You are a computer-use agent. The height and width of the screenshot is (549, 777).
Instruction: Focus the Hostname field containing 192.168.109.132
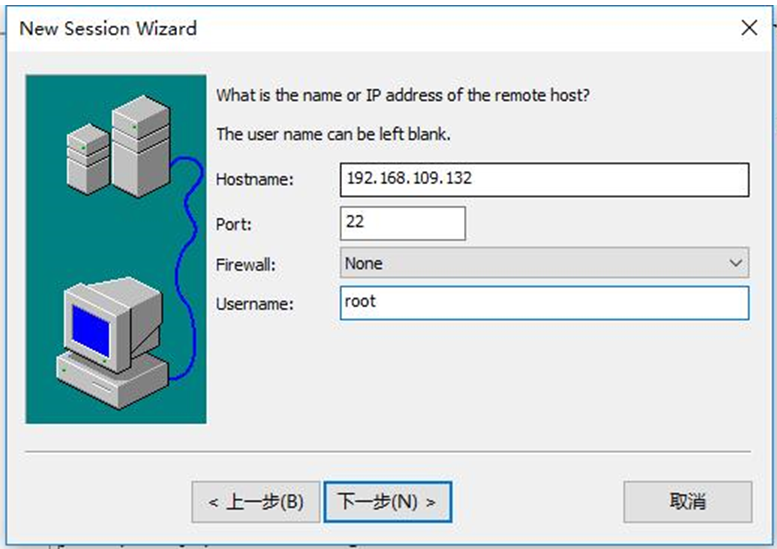(545, 179)
